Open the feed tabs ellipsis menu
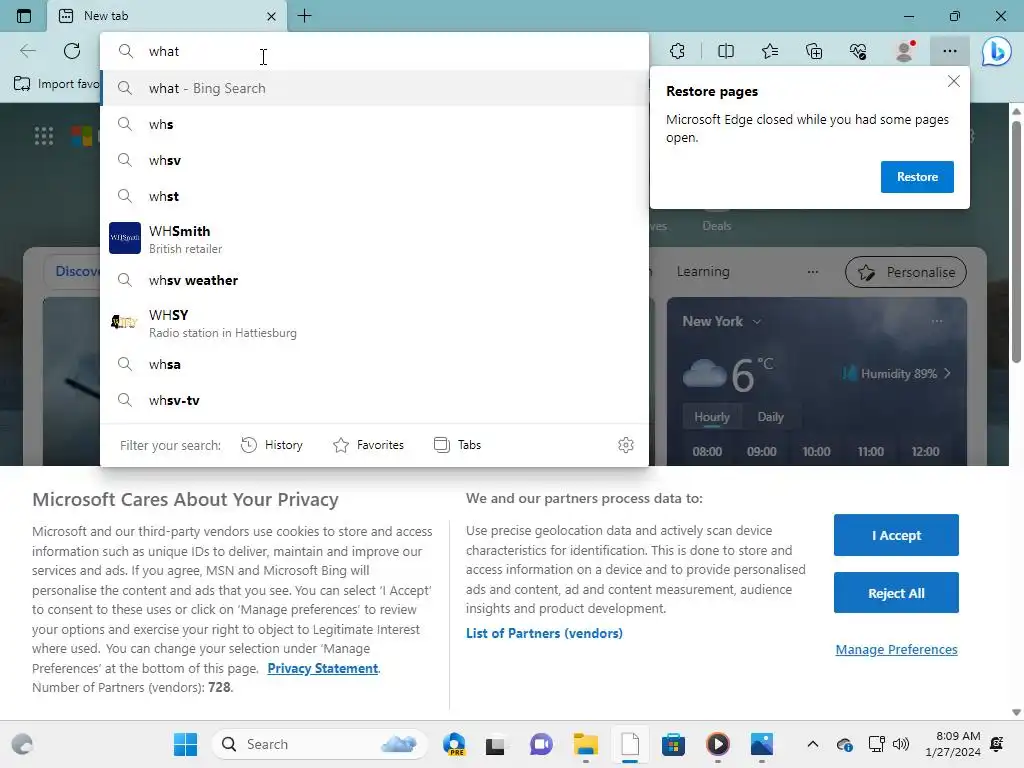This screenshot has width=1024, height=768. [x=812, y=272]
